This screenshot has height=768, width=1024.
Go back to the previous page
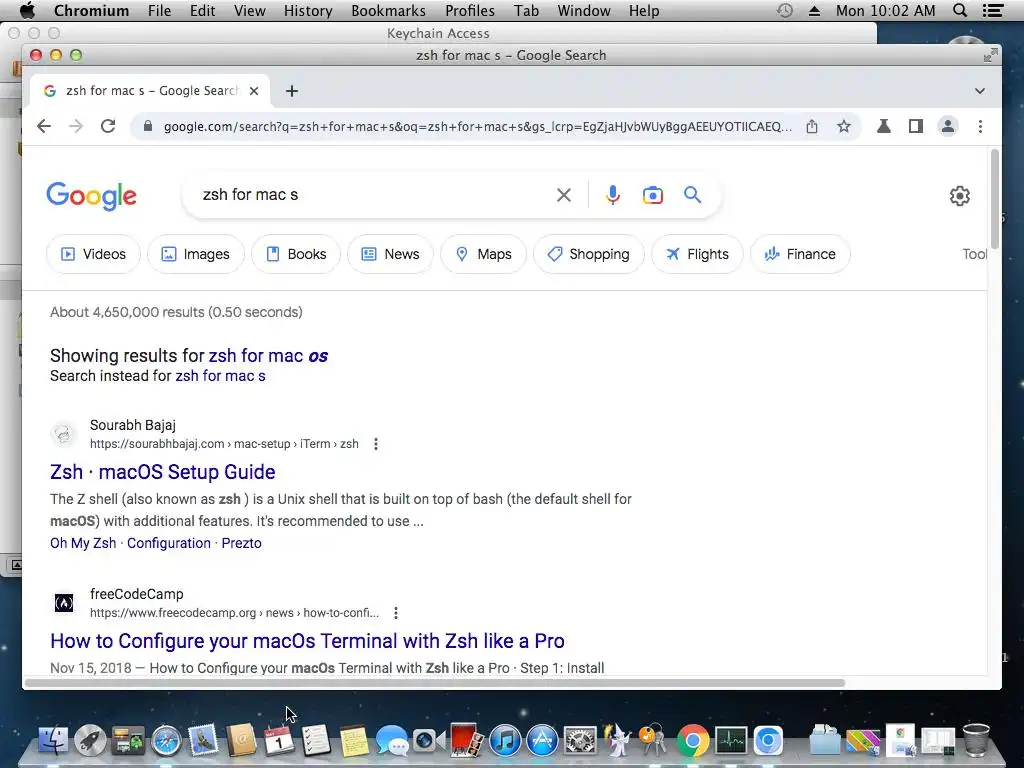coord(44,126)
